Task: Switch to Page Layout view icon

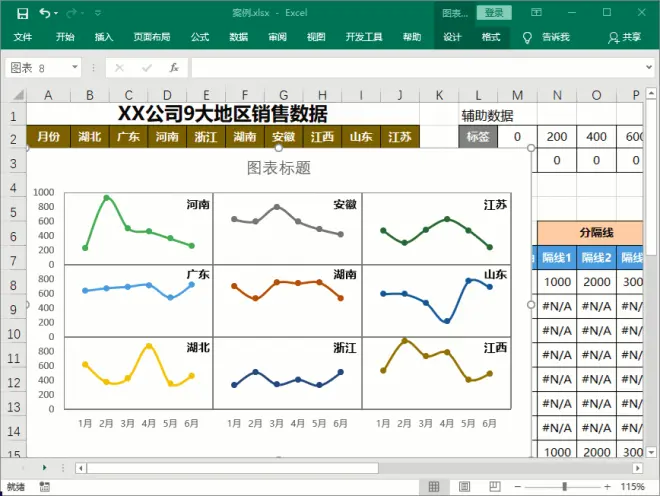Action: [464, 487]
